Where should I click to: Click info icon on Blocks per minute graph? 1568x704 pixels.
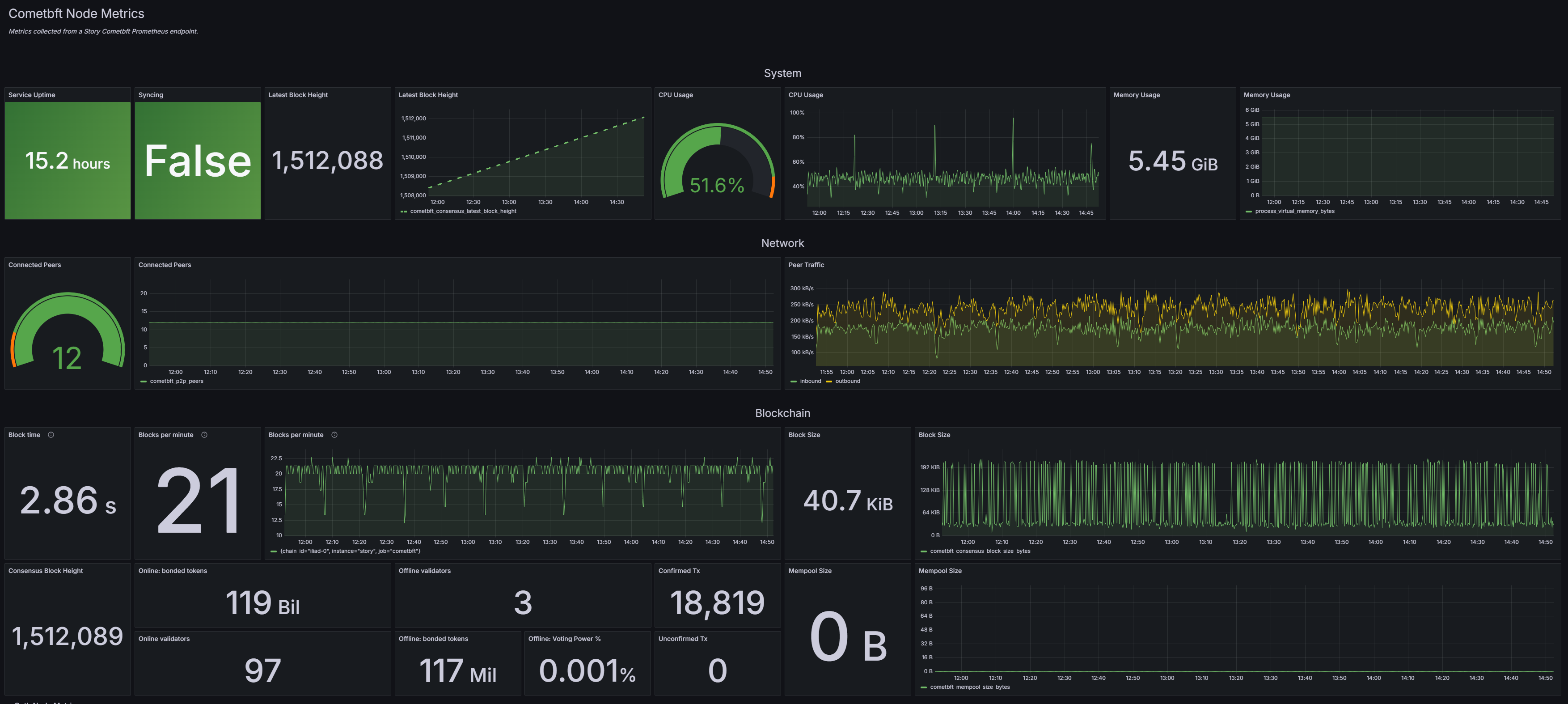[x=334, y=435]
